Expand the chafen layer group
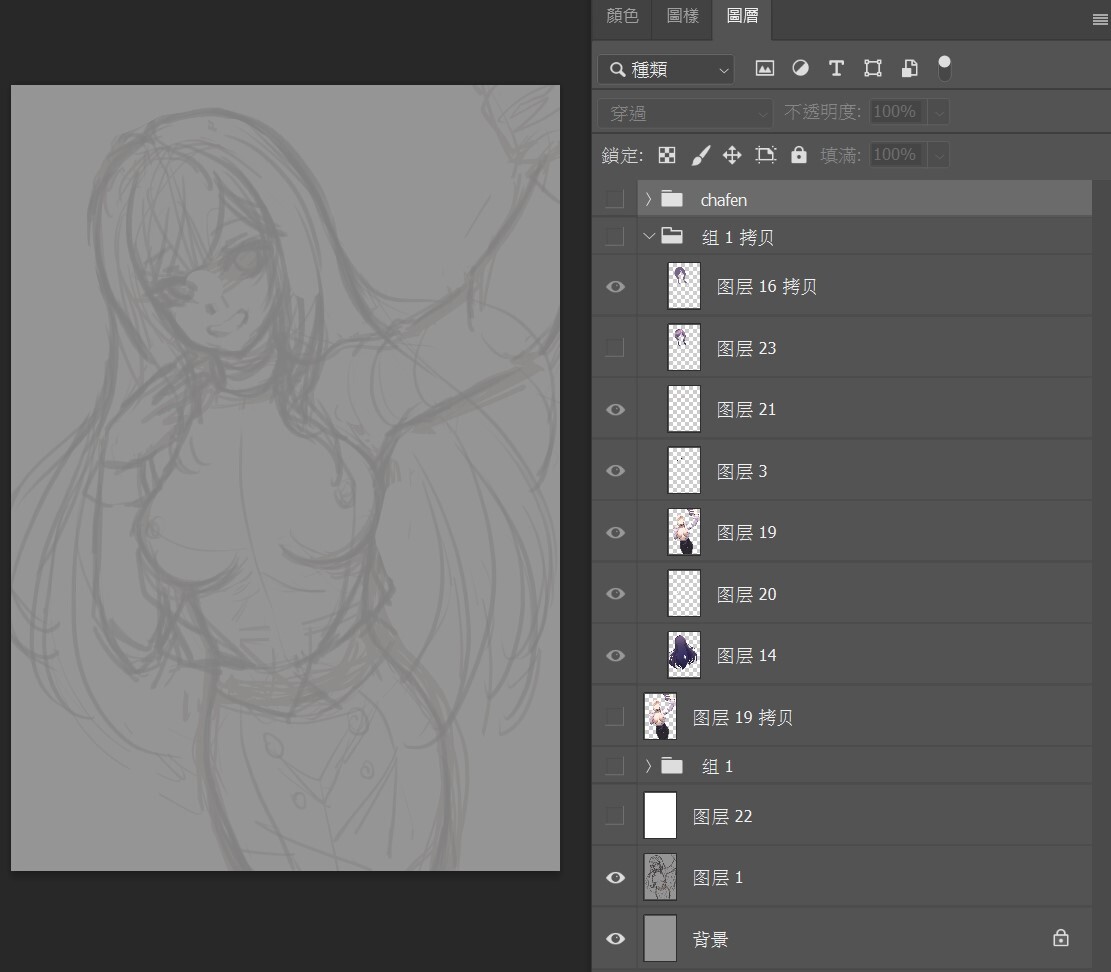 (648, 200)
